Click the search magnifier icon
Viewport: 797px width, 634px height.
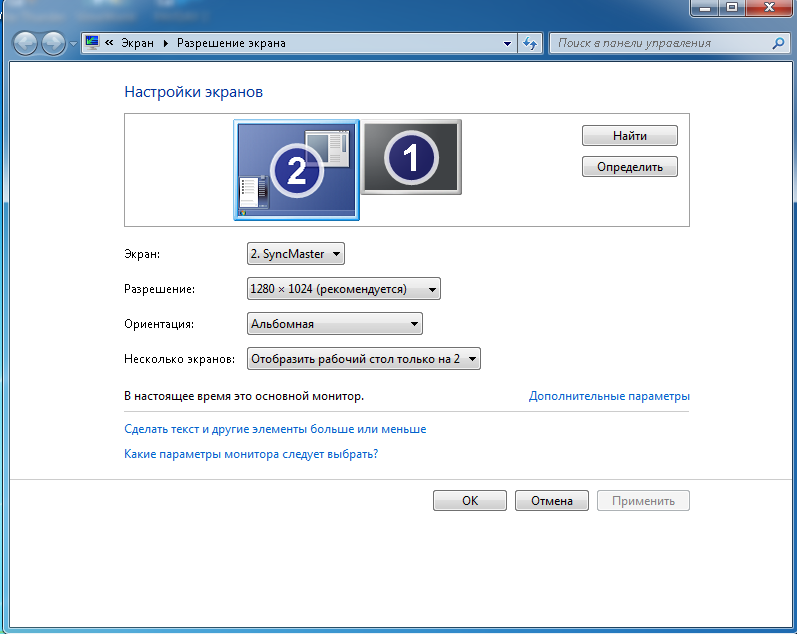[x=778, y=43]
